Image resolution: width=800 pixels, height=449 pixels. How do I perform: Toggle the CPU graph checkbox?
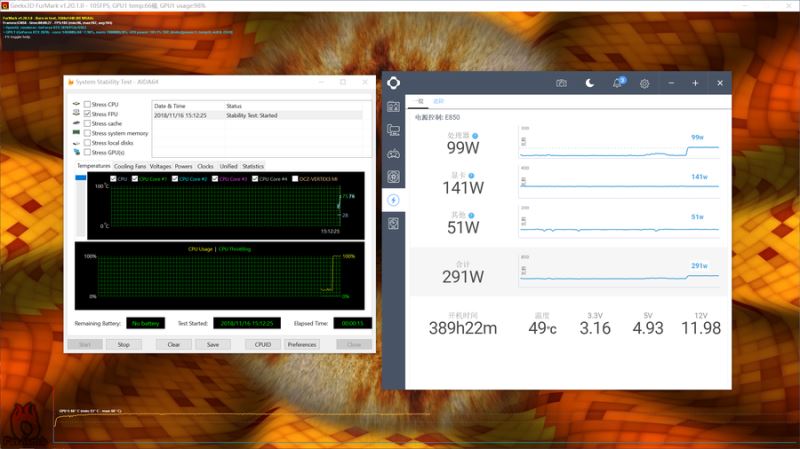[x=113, y=179]
